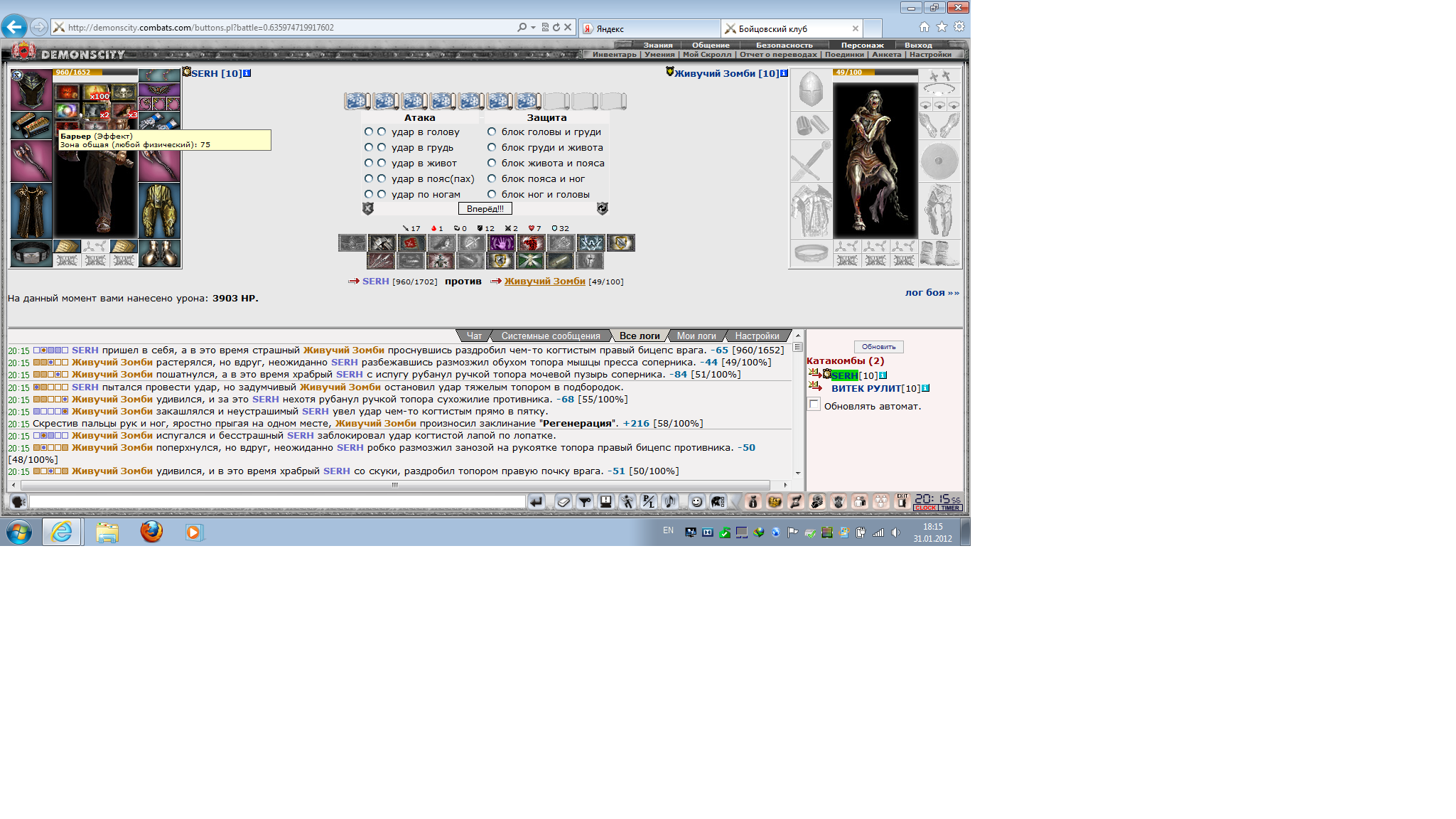Viewport: 1456px width, 819px height.
Task: Select defense 'блок головы и груди'
Action: pyautogui.click(x=492, y=132)
